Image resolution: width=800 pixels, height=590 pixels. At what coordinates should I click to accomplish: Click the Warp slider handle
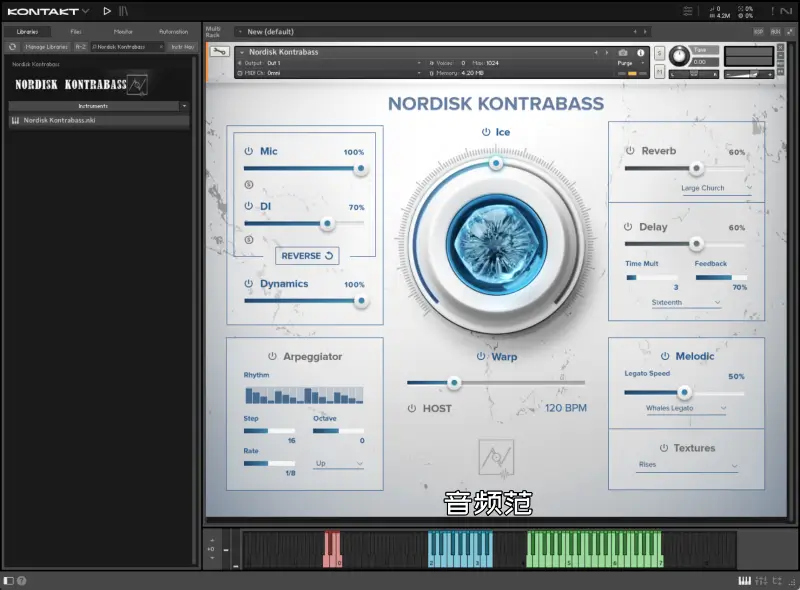[x=454, y=383]
